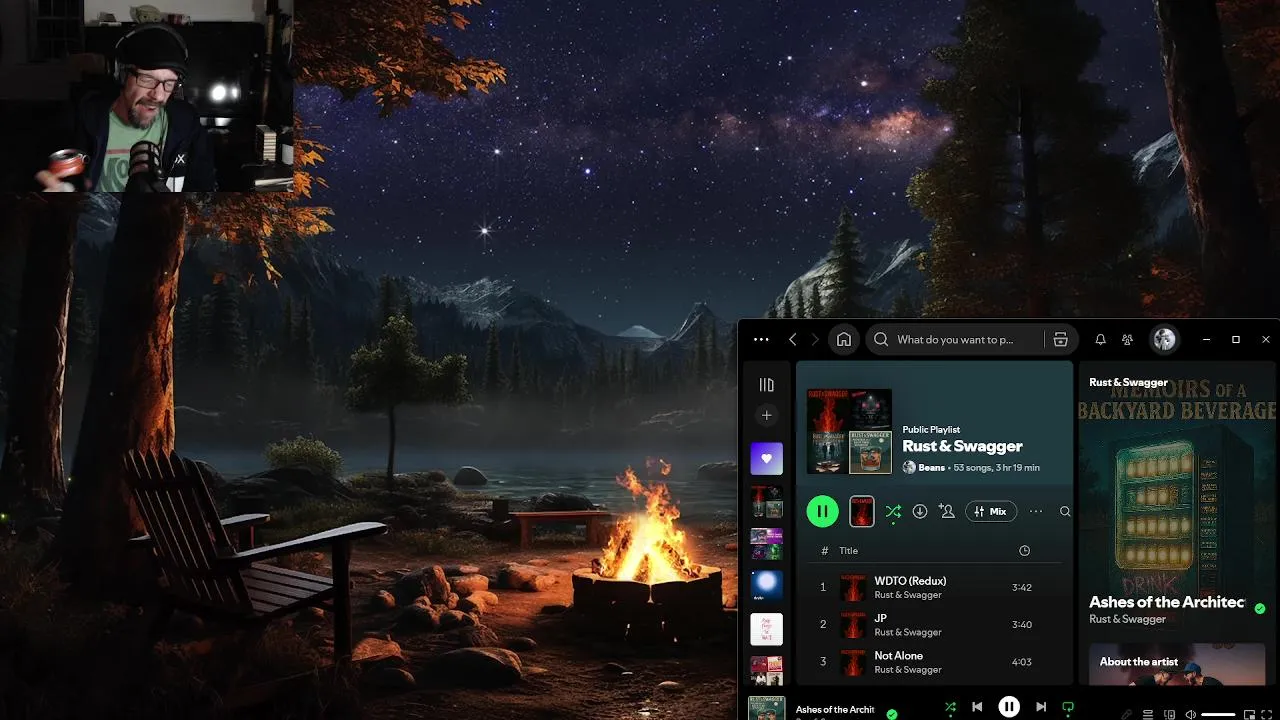1280x720 pixels.
Task: Click the Rust & Swagger playlist title
Action: coord(962,446)
